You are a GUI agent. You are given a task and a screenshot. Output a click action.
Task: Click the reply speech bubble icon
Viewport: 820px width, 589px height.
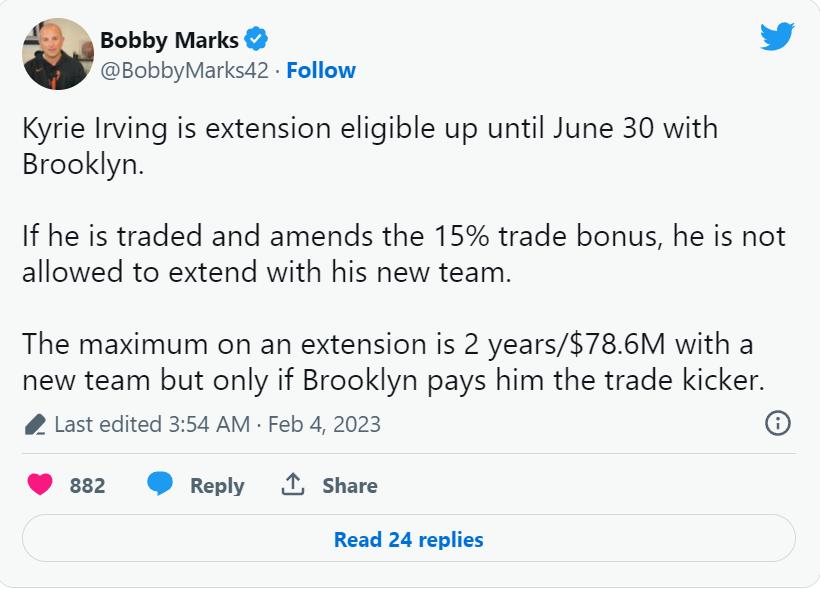click(x=160, y=485)
